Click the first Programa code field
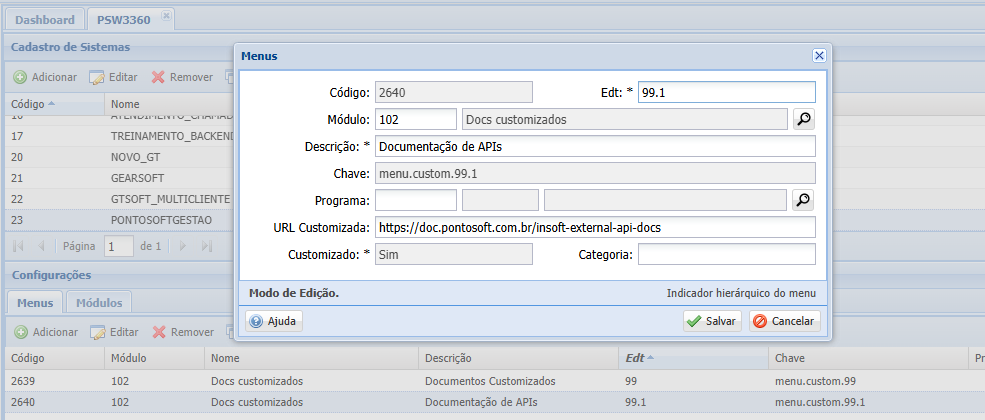985x420 pixels. click(x=416, y=200)
